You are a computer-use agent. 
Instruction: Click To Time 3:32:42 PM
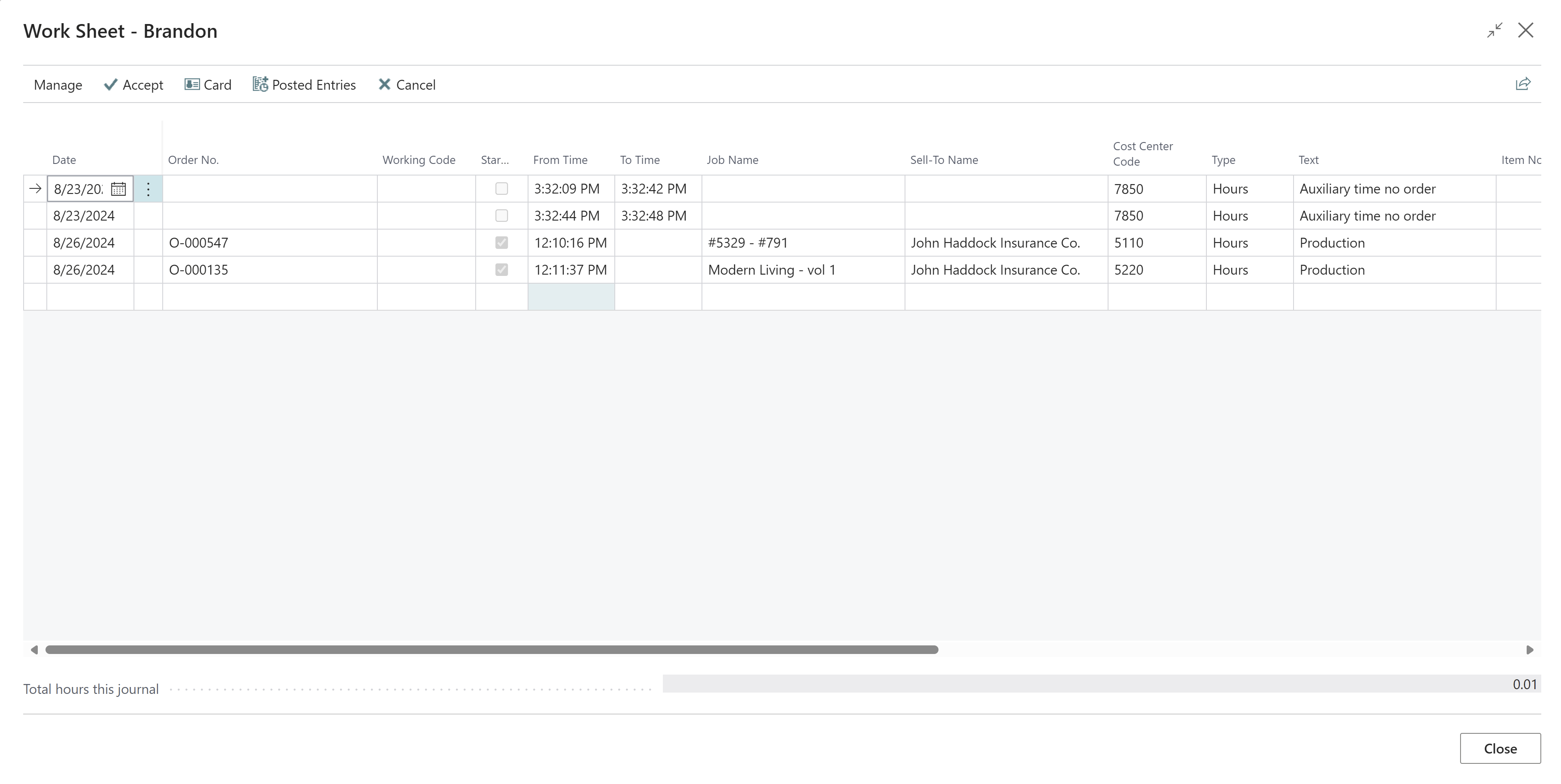coord(658,189)
